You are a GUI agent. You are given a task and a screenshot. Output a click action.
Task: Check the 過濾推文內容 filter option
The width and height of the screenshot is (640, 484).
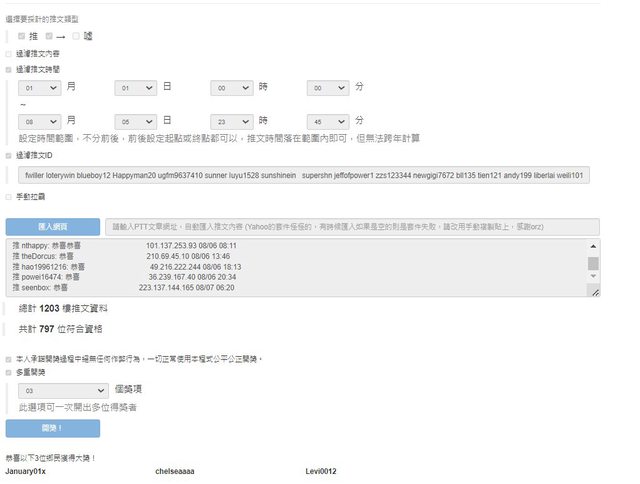tap(9, 54)
